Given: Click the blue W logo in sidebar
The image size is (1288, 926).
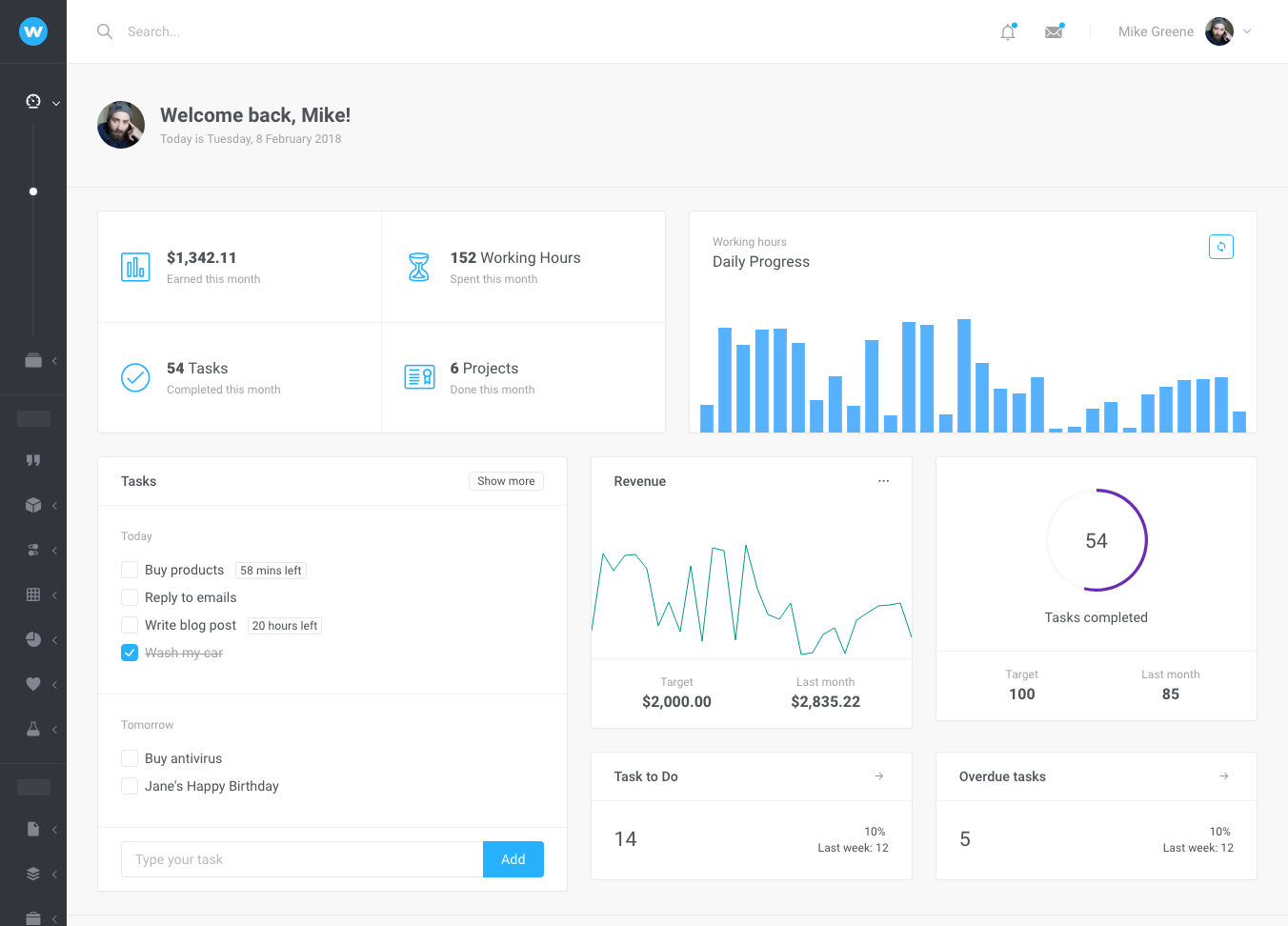Looking at the screenshot, I should click(33, 31).
